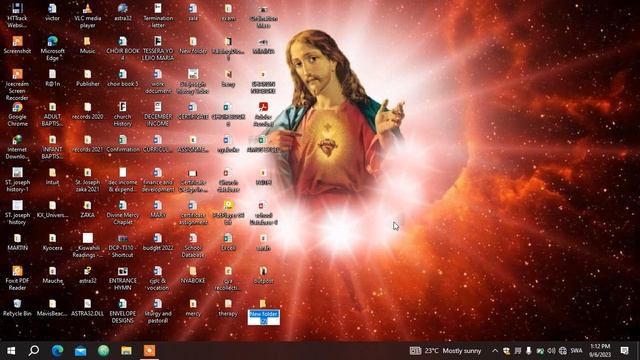Open the taskbar clock and calendar
The height and width of the screenshot is (360, 640).
(x=600, y=351)
